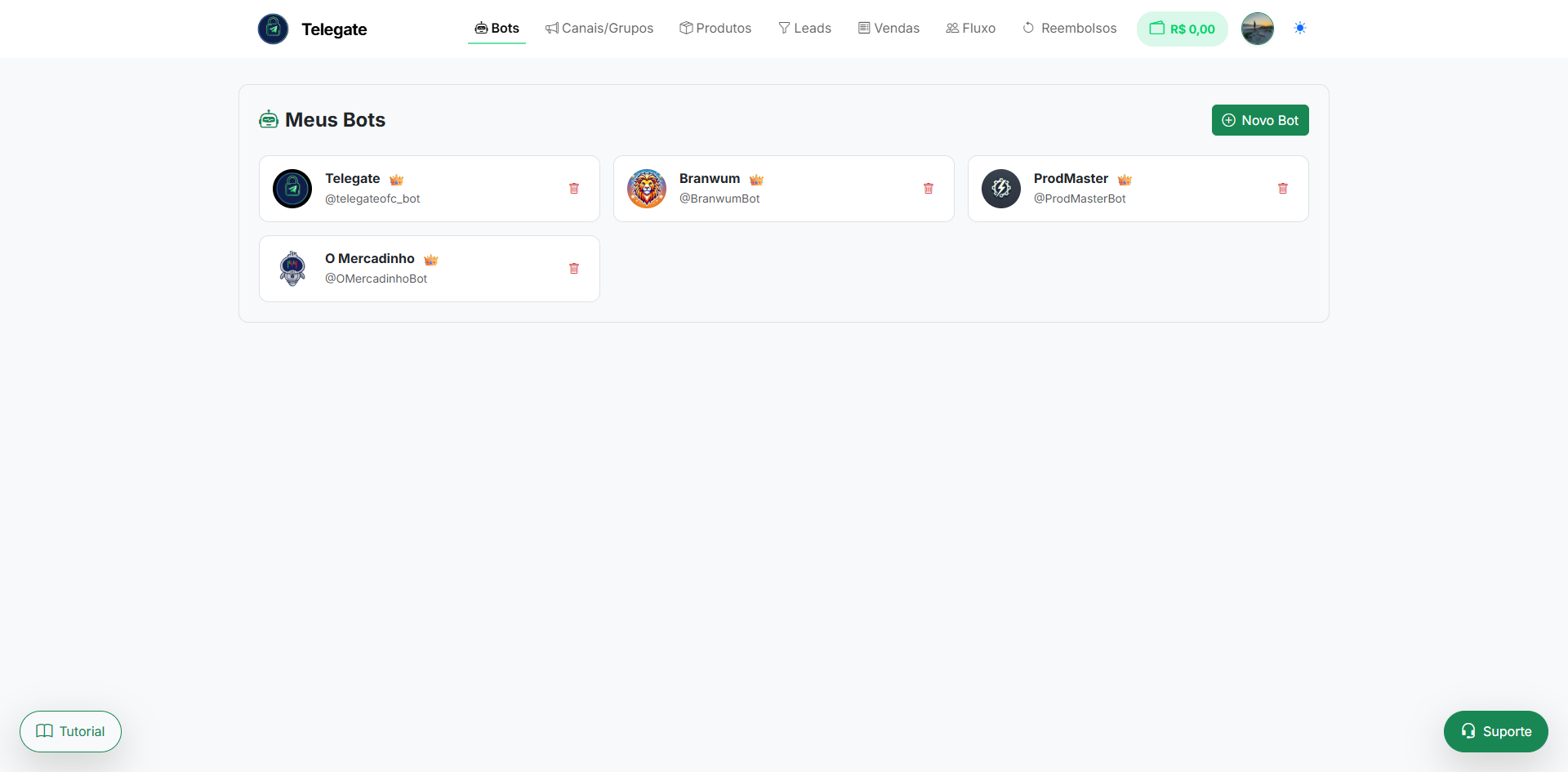Click the Novo Bot button

tap(1260, 120)
